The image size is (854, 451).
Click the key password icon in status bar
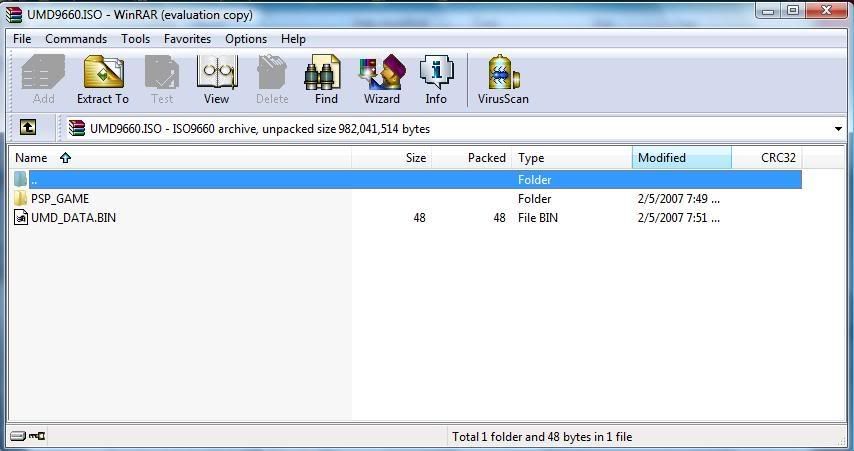pyautogui.click(x=37, y=436)
